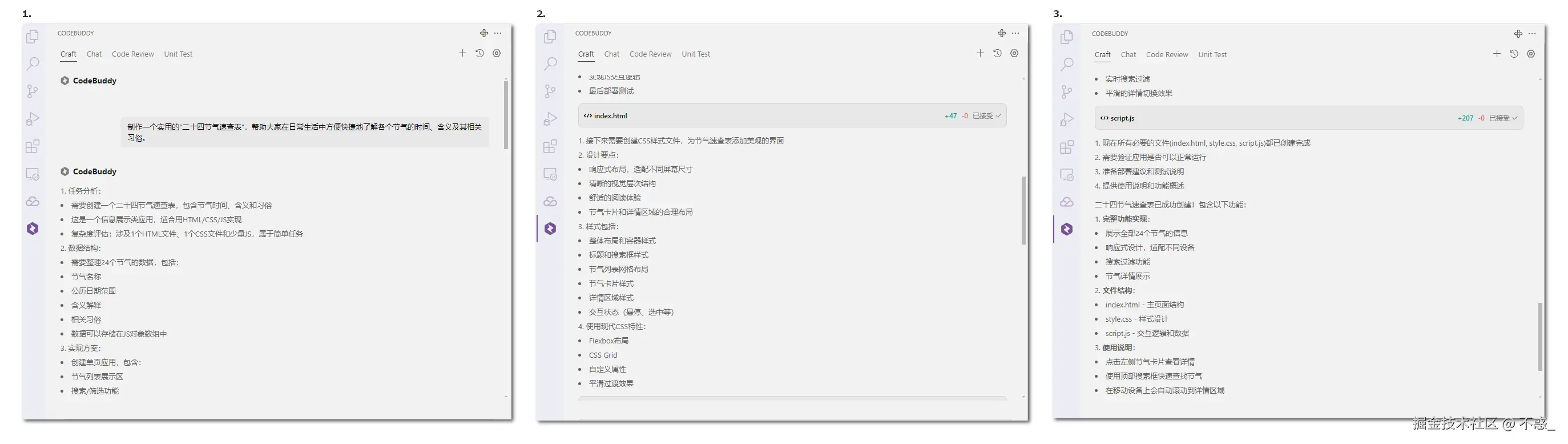Click chat scrollbar thumb in window 1
The image size is (1568, 444).
[x=506, y=114]
